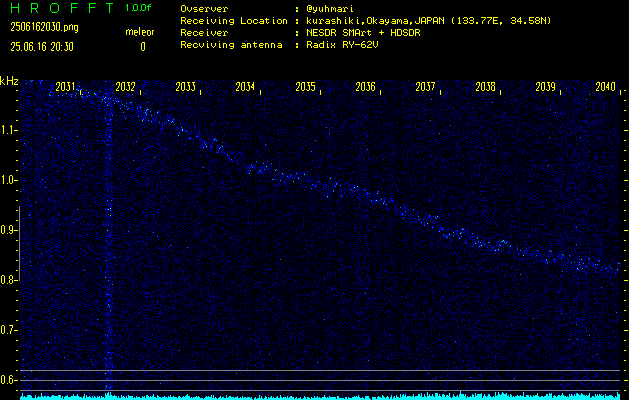This screenshot has height=400, width=629.
Task: Click the cyan signal level strip at bottom
Action: coord(320,397)
